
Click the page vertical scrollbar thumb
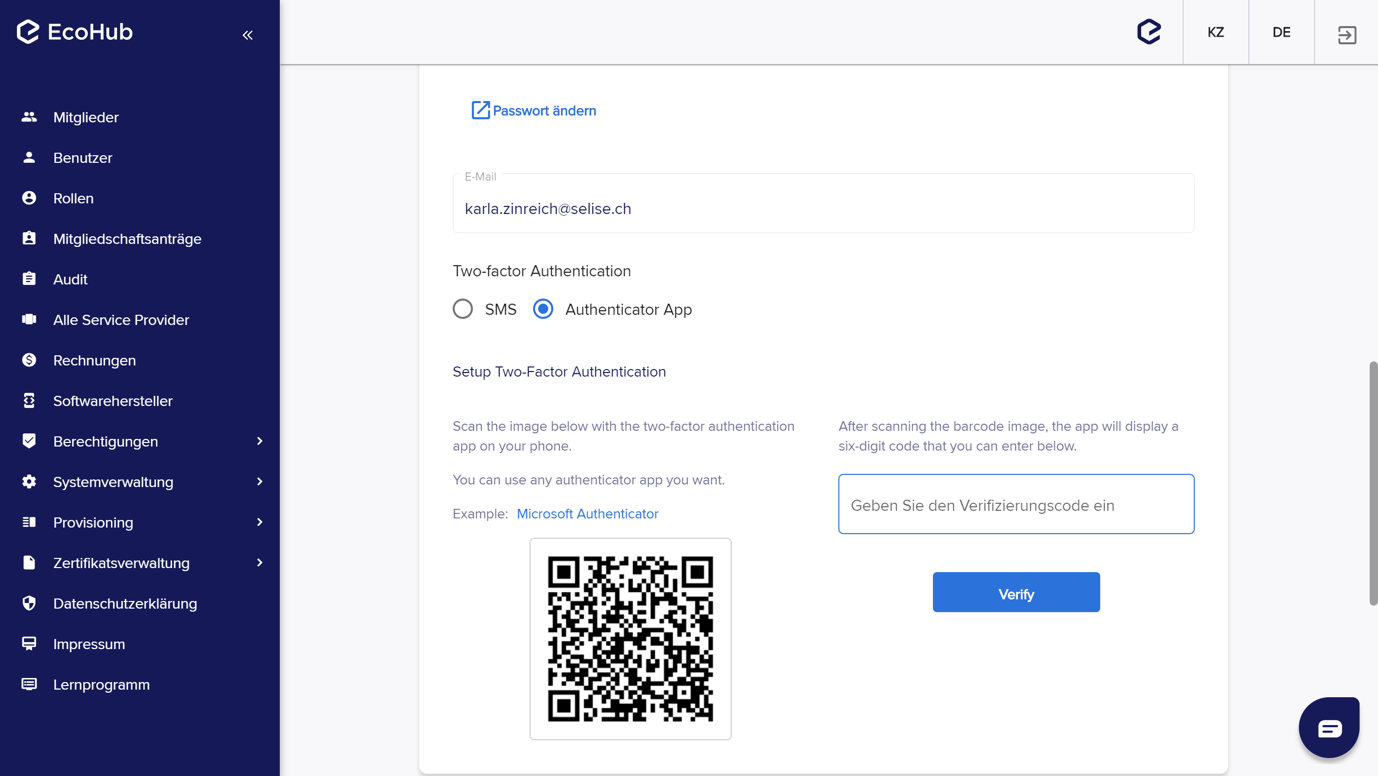click(1373, 483)
